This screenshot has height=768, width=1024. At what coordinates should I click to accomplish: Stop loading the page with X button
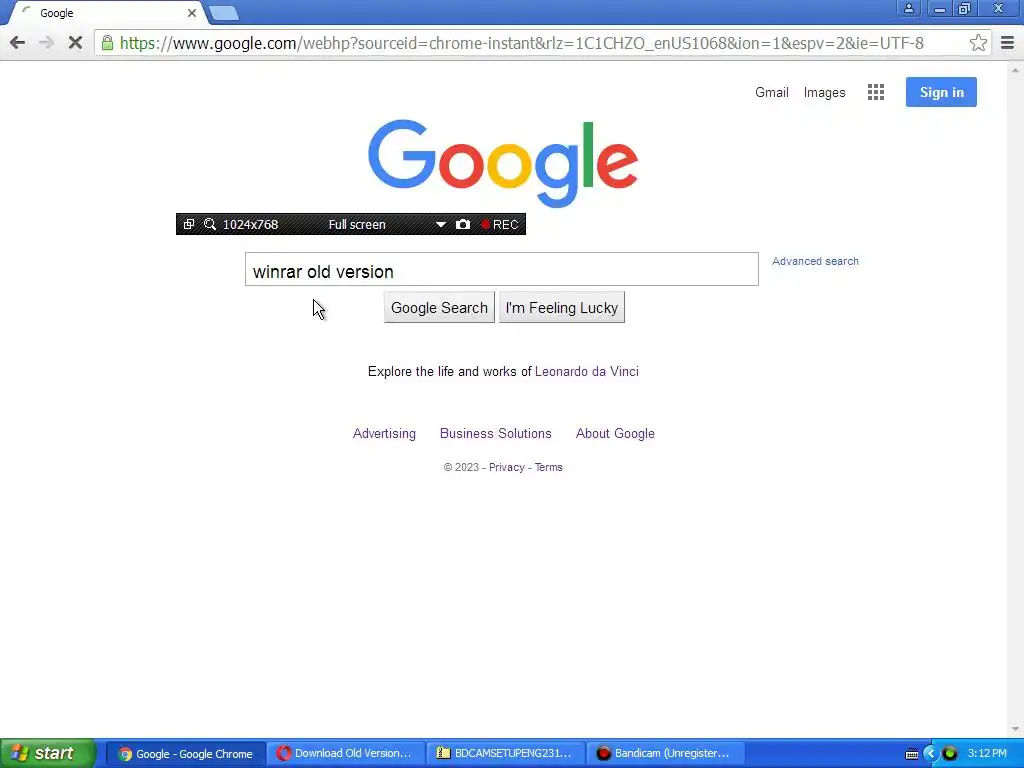tap(75, 43)
